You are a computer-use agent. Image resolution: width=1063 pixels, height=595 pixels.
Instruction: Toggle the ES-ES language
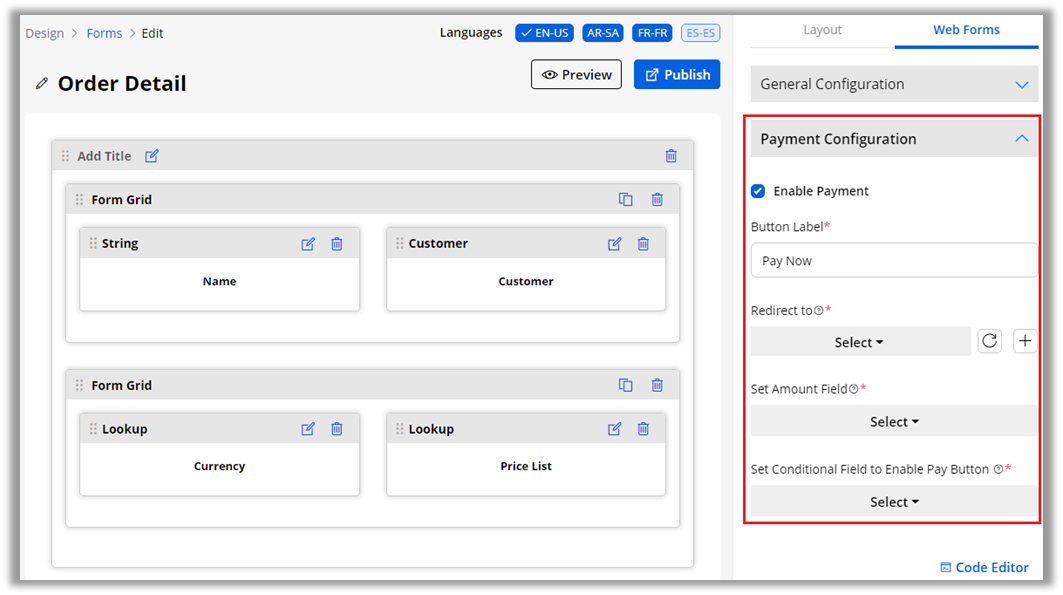(700, 33)
